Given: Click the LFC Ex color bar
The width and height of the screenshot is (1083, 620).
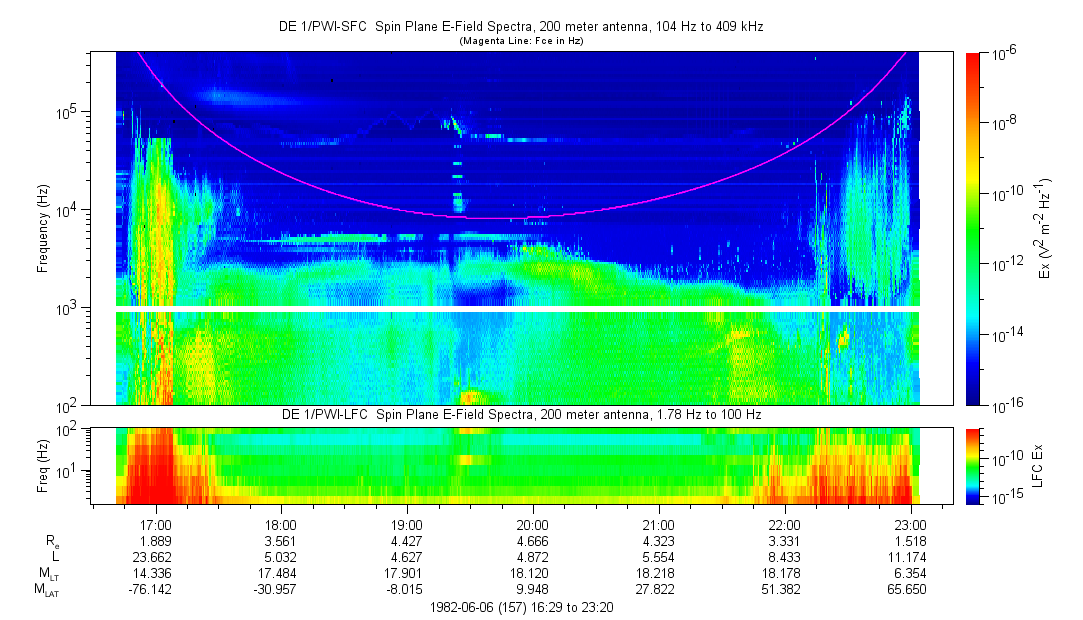Looking at the screenshot, I should point(973,465).
